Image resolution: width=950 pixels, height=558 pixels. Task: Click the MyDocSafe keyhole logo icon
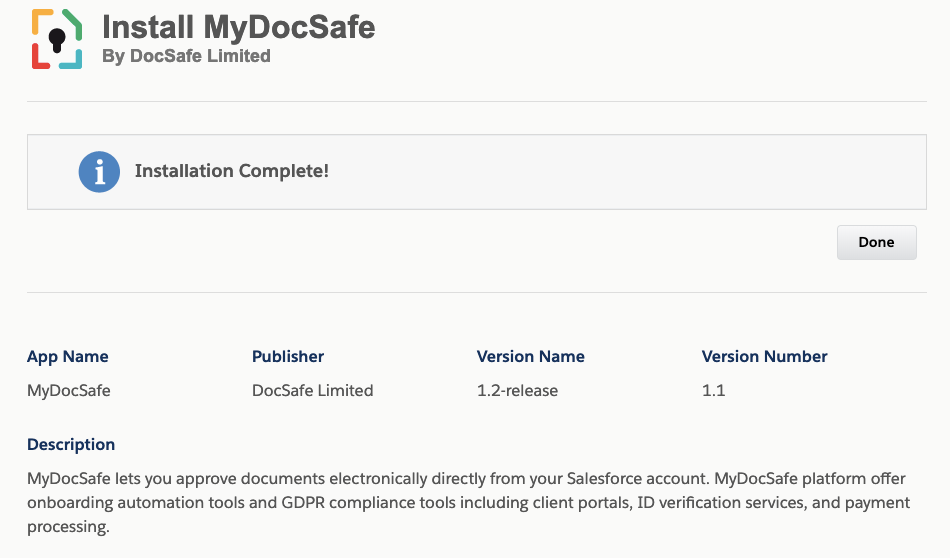coord(57,39)
